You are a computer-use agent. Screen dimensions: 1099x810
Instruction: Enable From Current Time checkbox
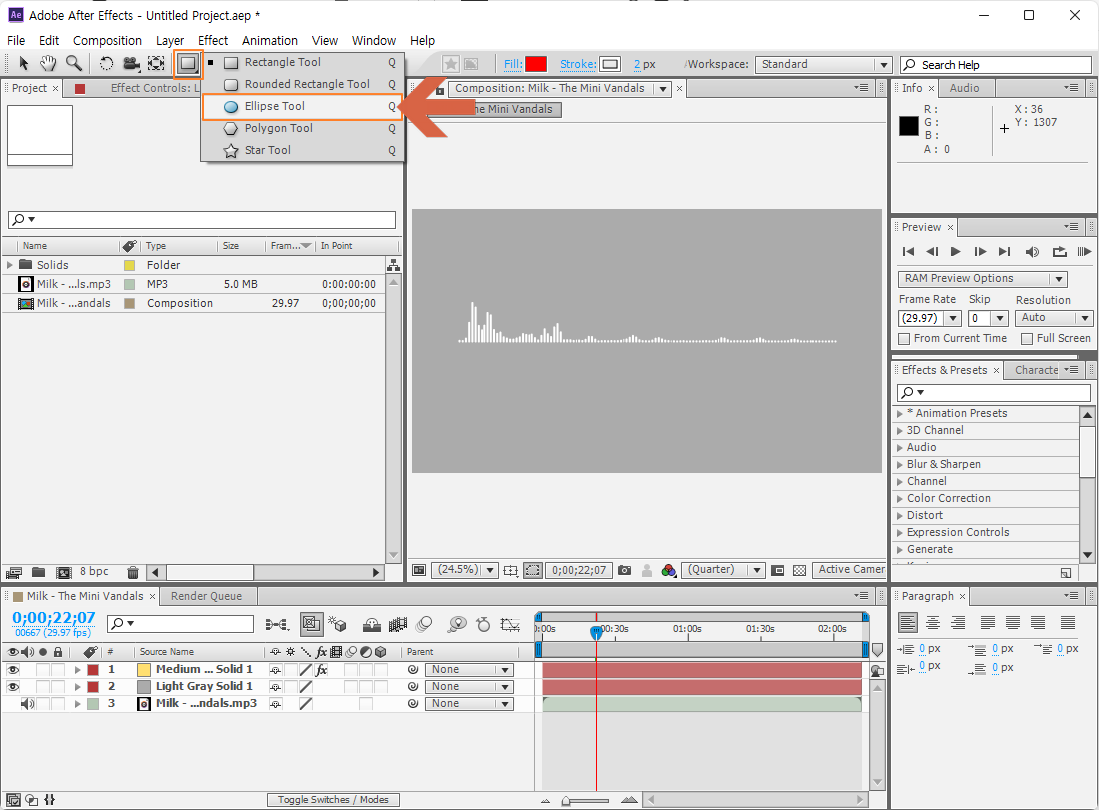[x=905, y=339]
